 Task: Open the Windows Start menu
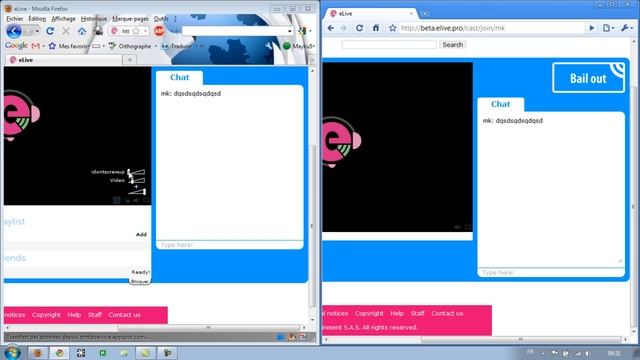pyautogui.click(x=12, y=352)
